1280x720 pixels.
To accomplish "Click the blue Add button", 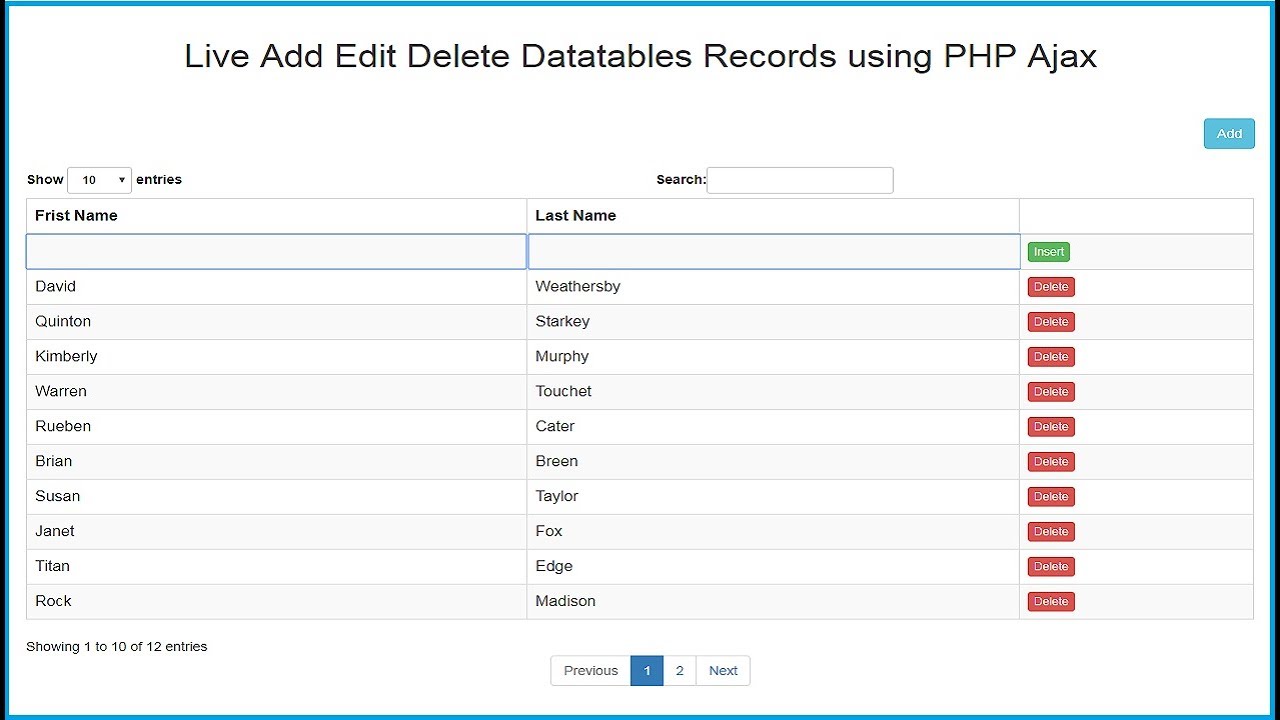I will click(x=1229, y=134).
